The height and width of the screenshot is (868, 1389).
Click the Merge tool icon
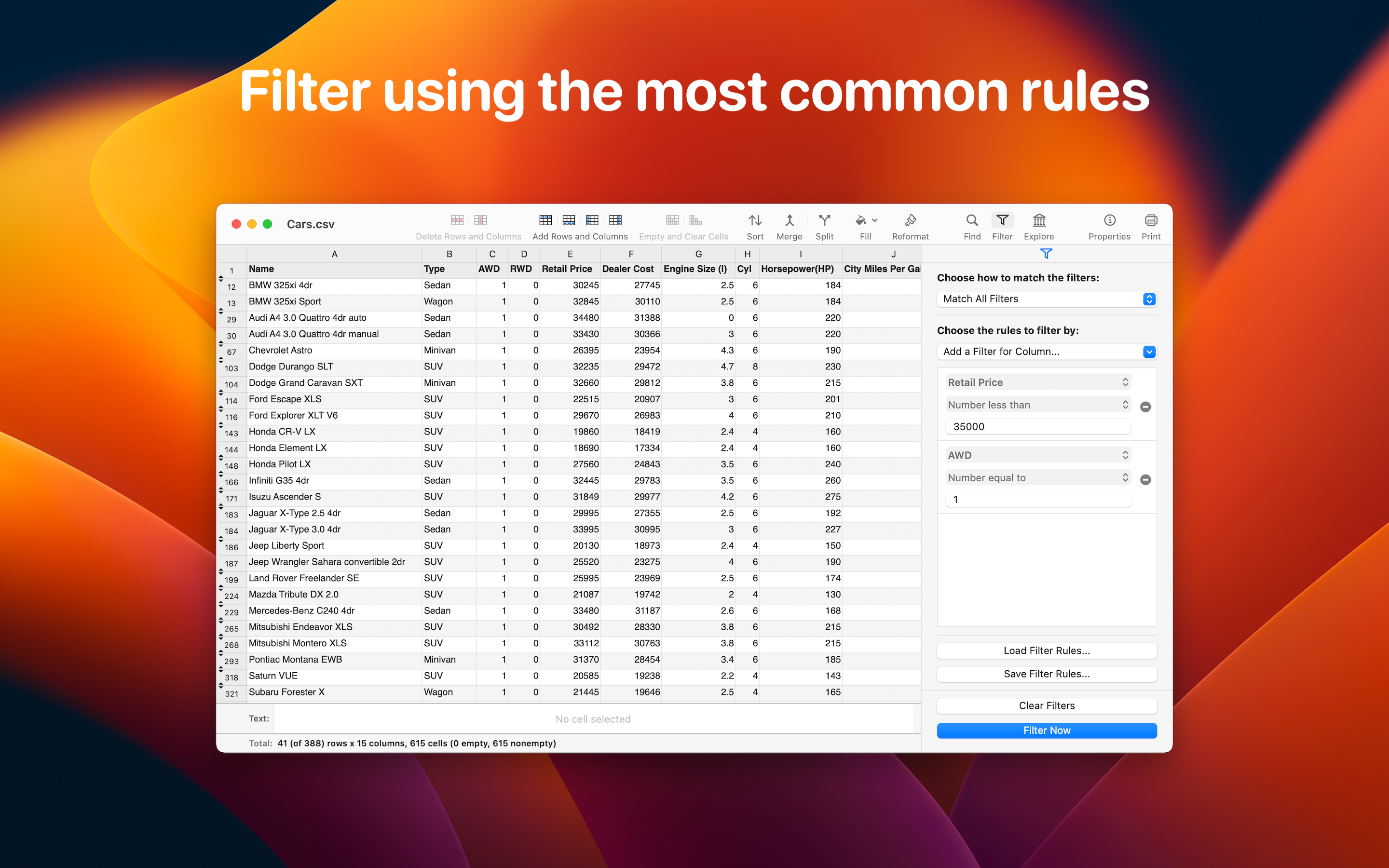789,221
